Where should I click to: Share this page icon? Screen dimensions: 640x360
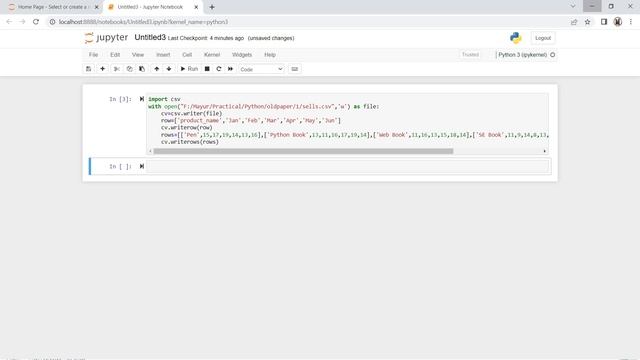click(x=574, y=22)
